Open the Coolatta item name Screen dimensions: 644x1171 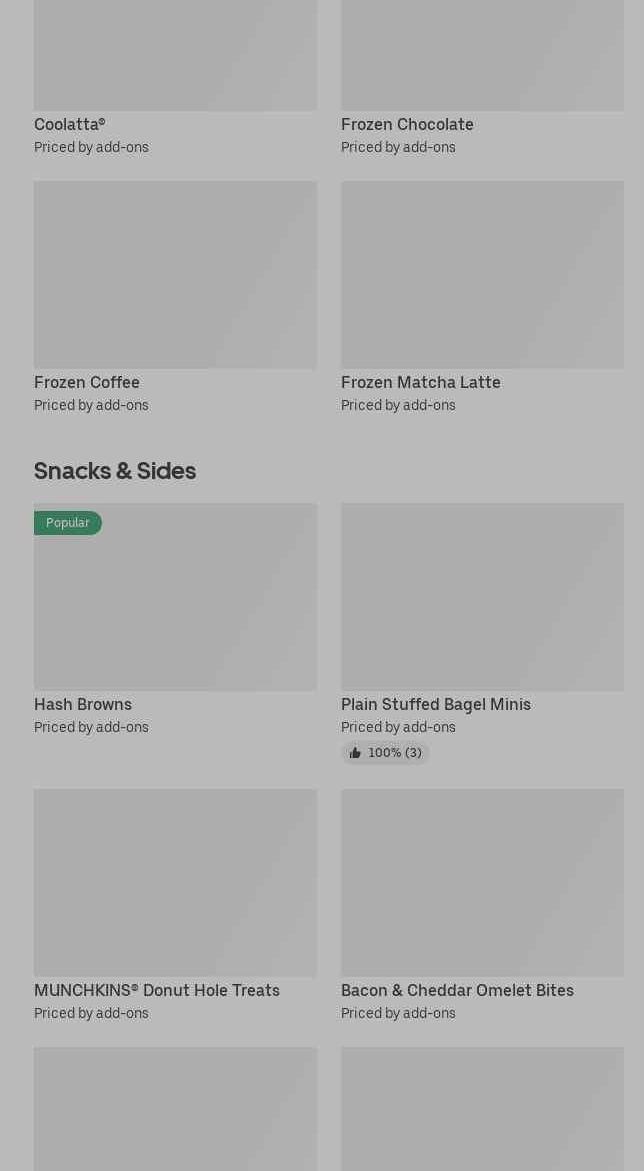click(69, 125)
